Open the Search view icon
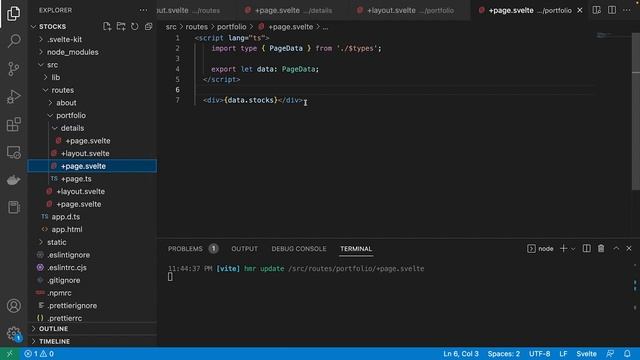 [13, 41]
